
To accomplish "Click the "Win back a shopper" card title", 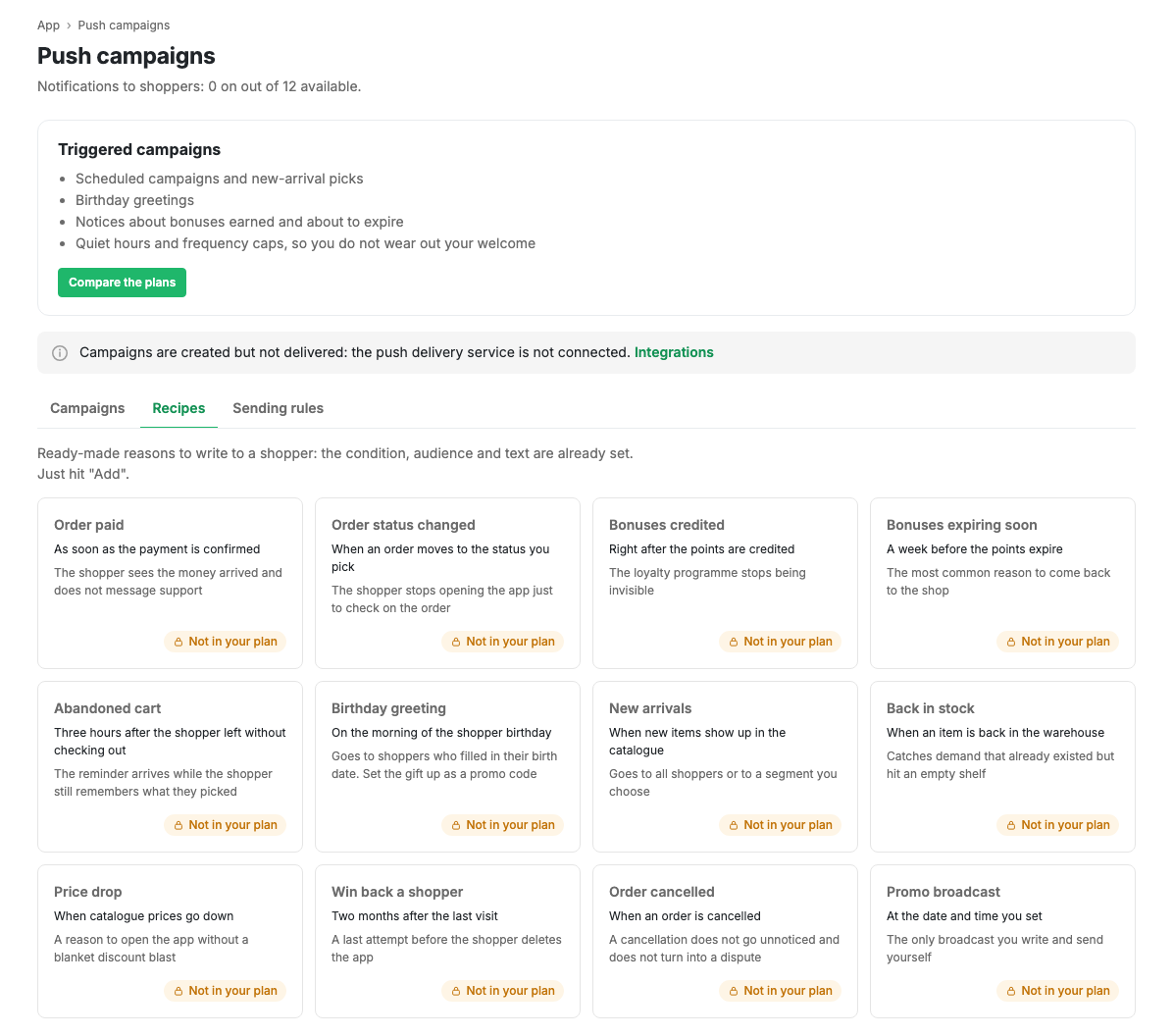I will tap(397, 893).
